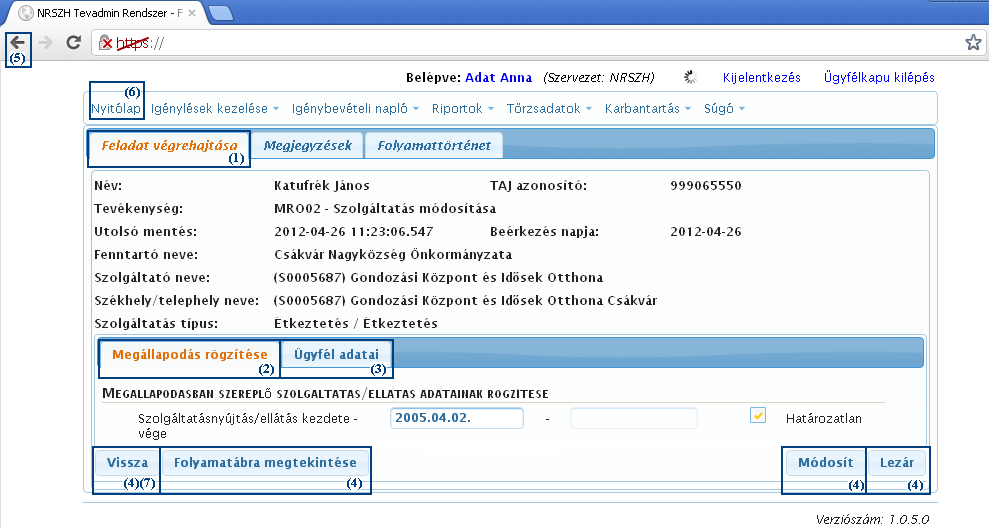Click the Kijelentkezés link

761,78
